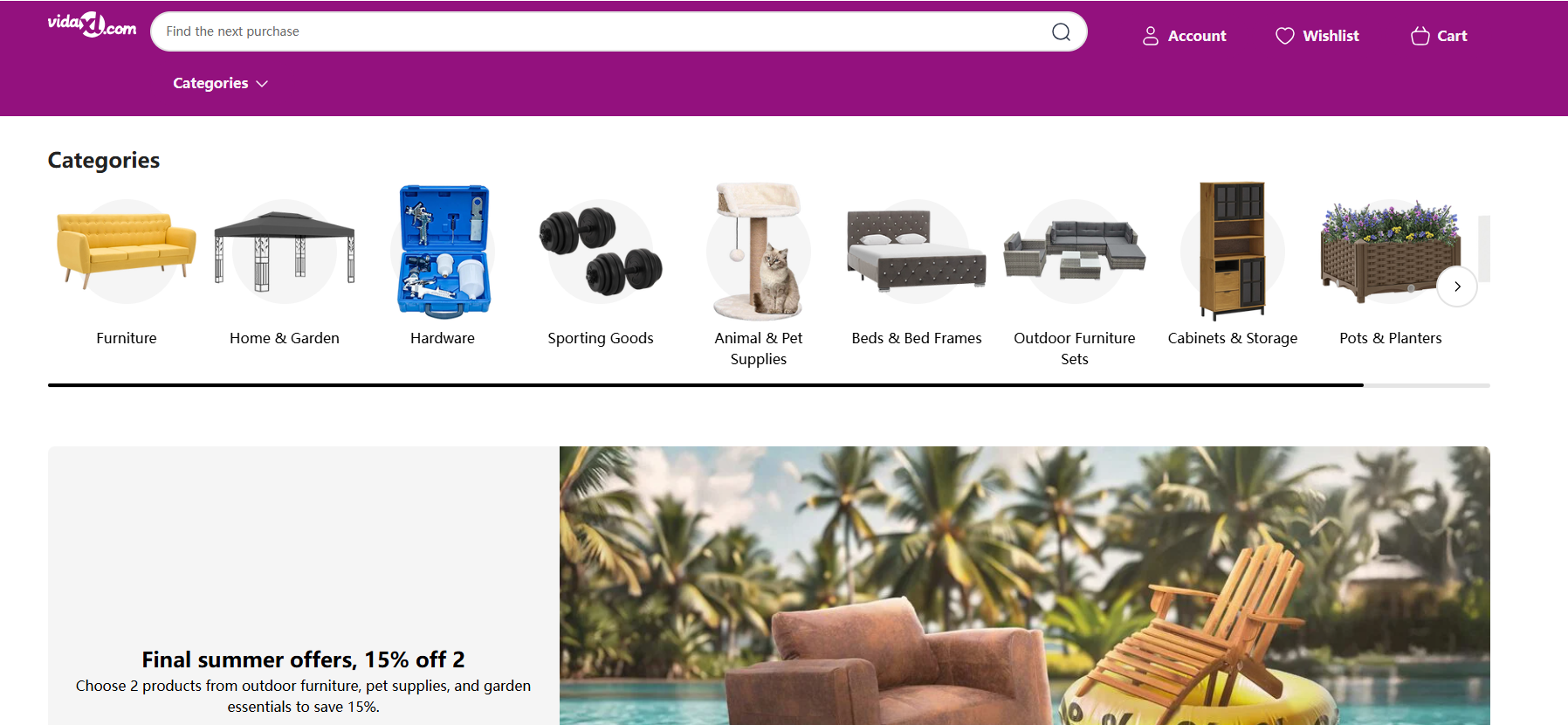Image resolution: width=1568 pixels, height=725 pixels.
Task: Click the categories carousel scrollbar
Action: 768,385
